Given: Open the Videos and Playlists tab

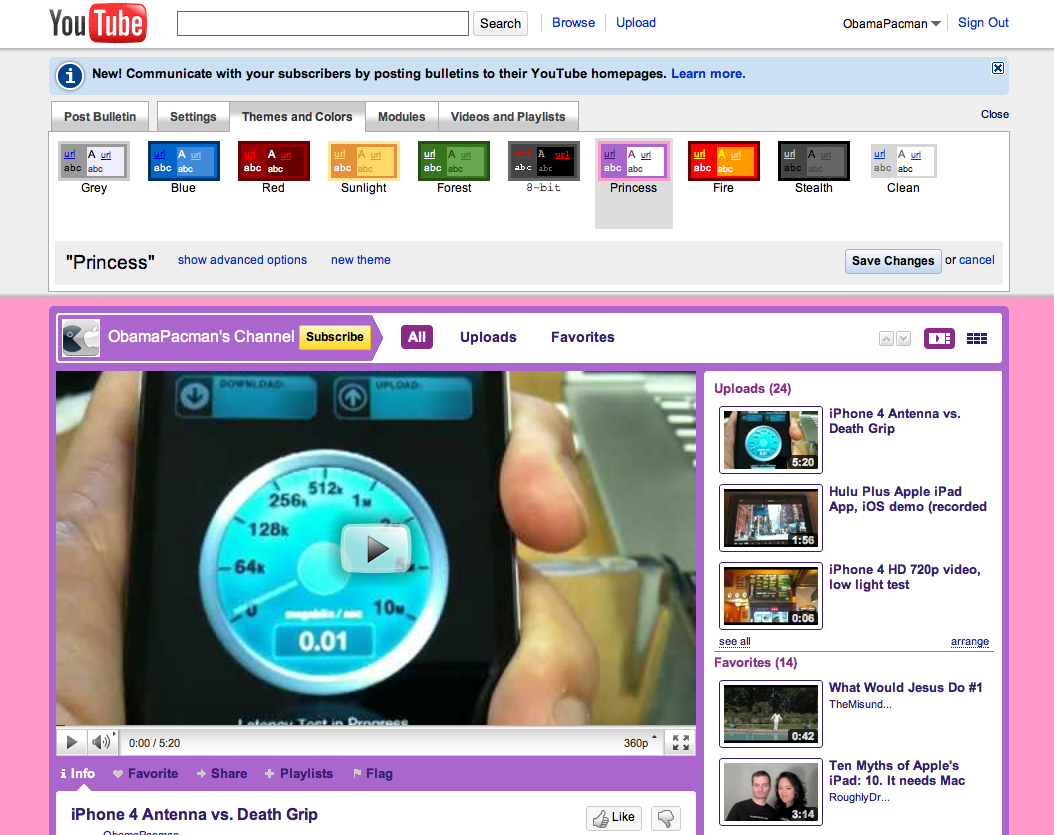Looking at the screenshot, I should 508,116.
